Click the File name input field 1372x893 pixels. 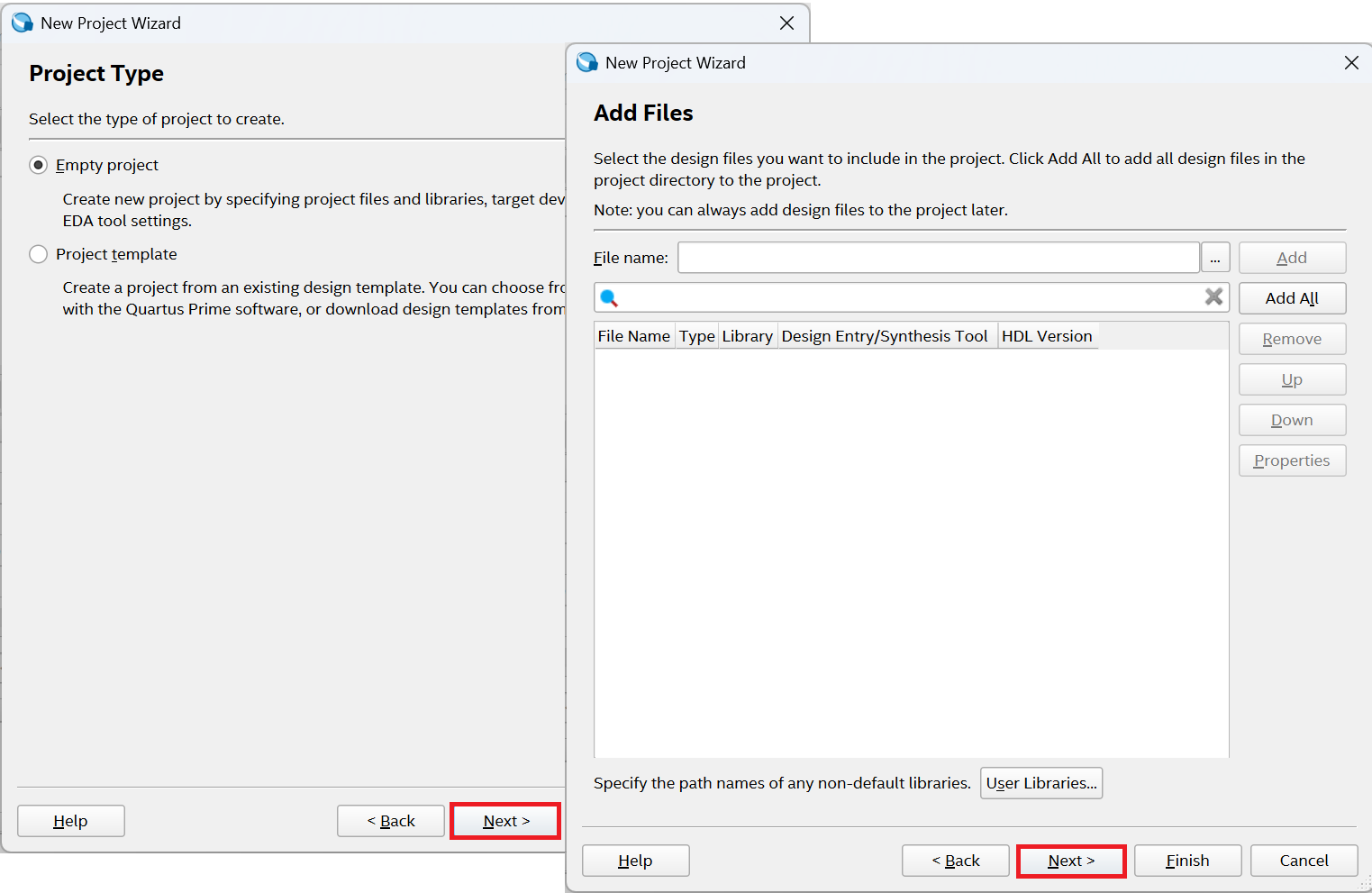coord(938,258)
